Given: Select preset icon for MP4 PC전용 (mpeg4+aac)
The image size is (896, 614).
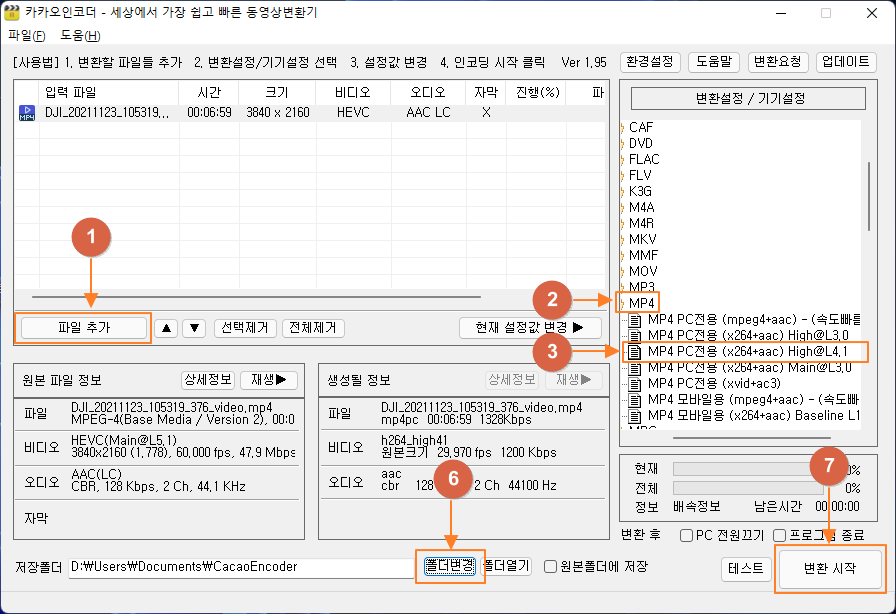Looking at the screenshot, I should [x=634, y=320].
